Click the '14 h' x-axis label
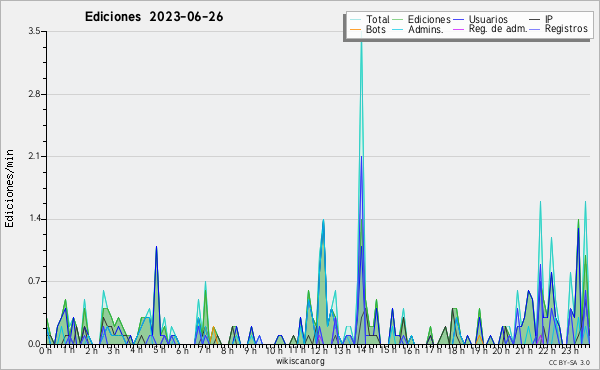Screen dimensions: 600x370 point(364,350)
